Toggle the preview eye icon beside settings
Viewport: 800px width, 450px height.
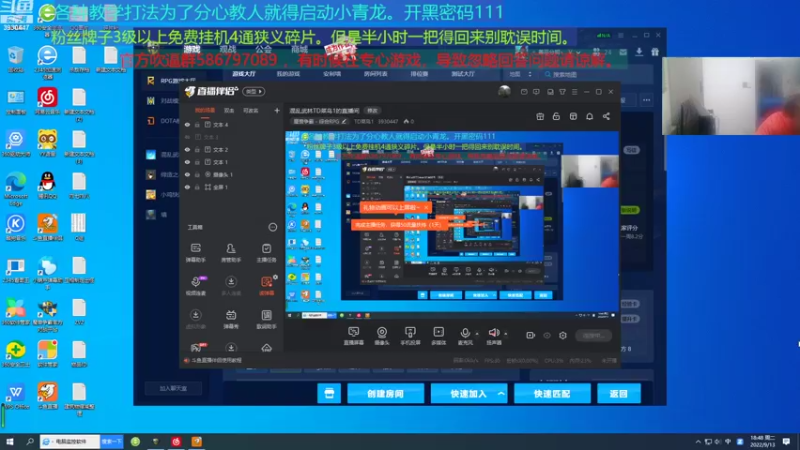tap(547, 335)
